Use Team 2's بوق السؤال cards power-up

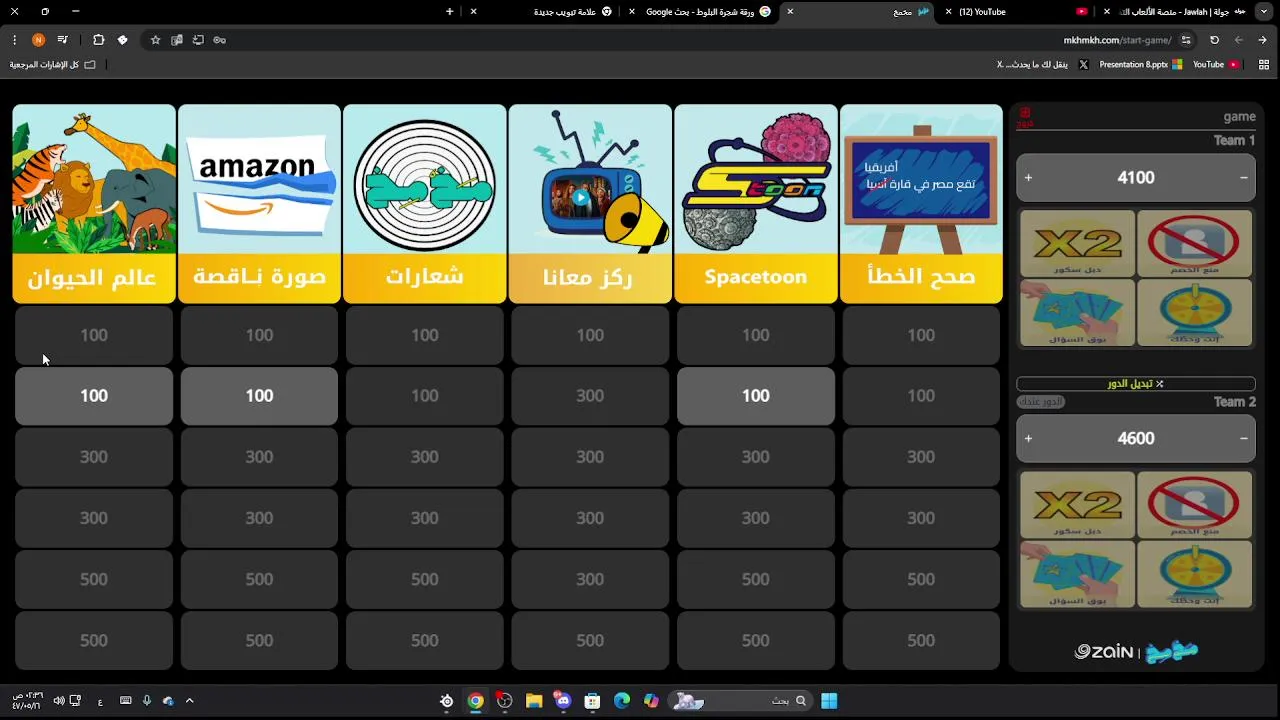1077,575
